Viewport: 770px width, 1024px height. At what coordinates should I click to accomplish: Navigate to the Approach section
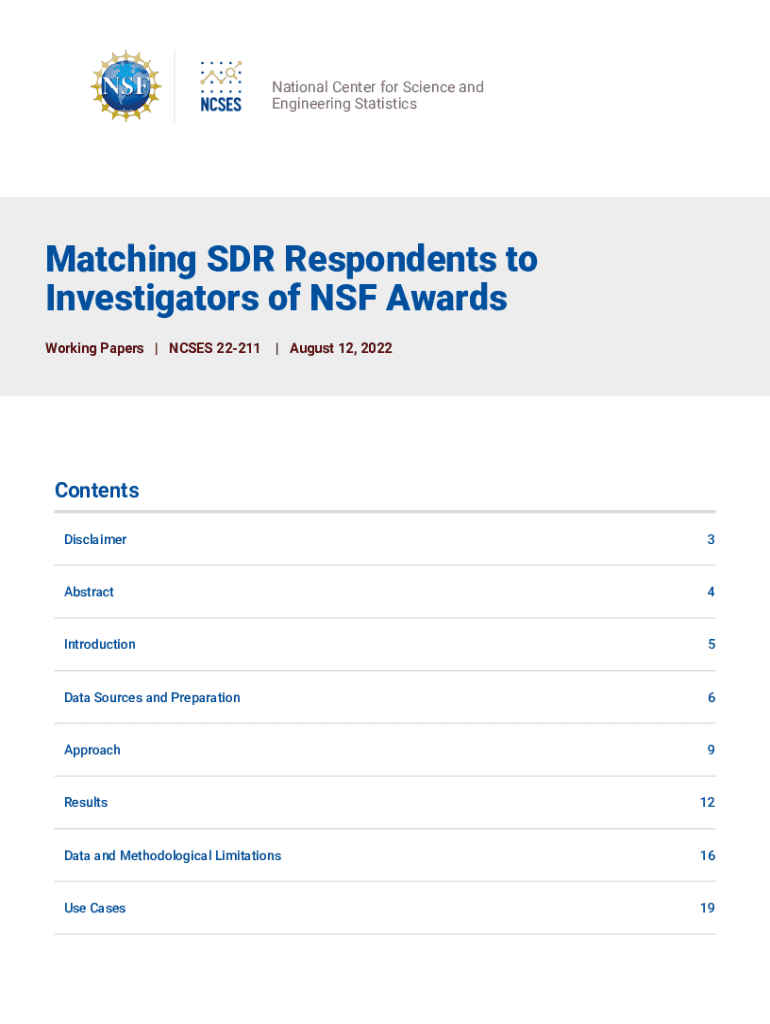coord(92,750)
